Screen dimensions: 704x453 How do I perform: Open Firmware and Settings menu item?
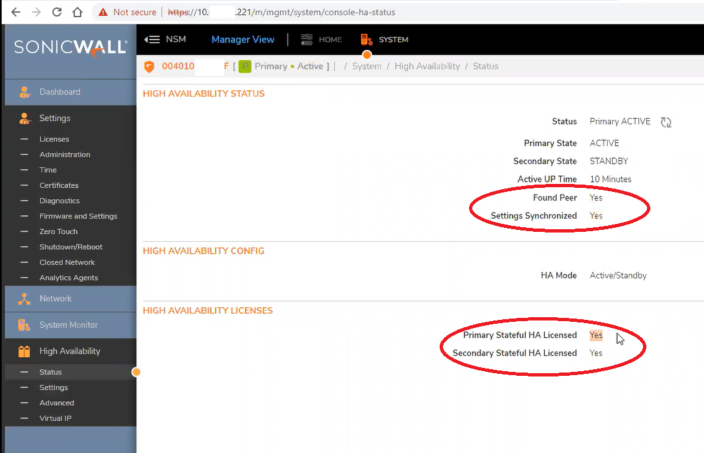click(x=78, y=216)
